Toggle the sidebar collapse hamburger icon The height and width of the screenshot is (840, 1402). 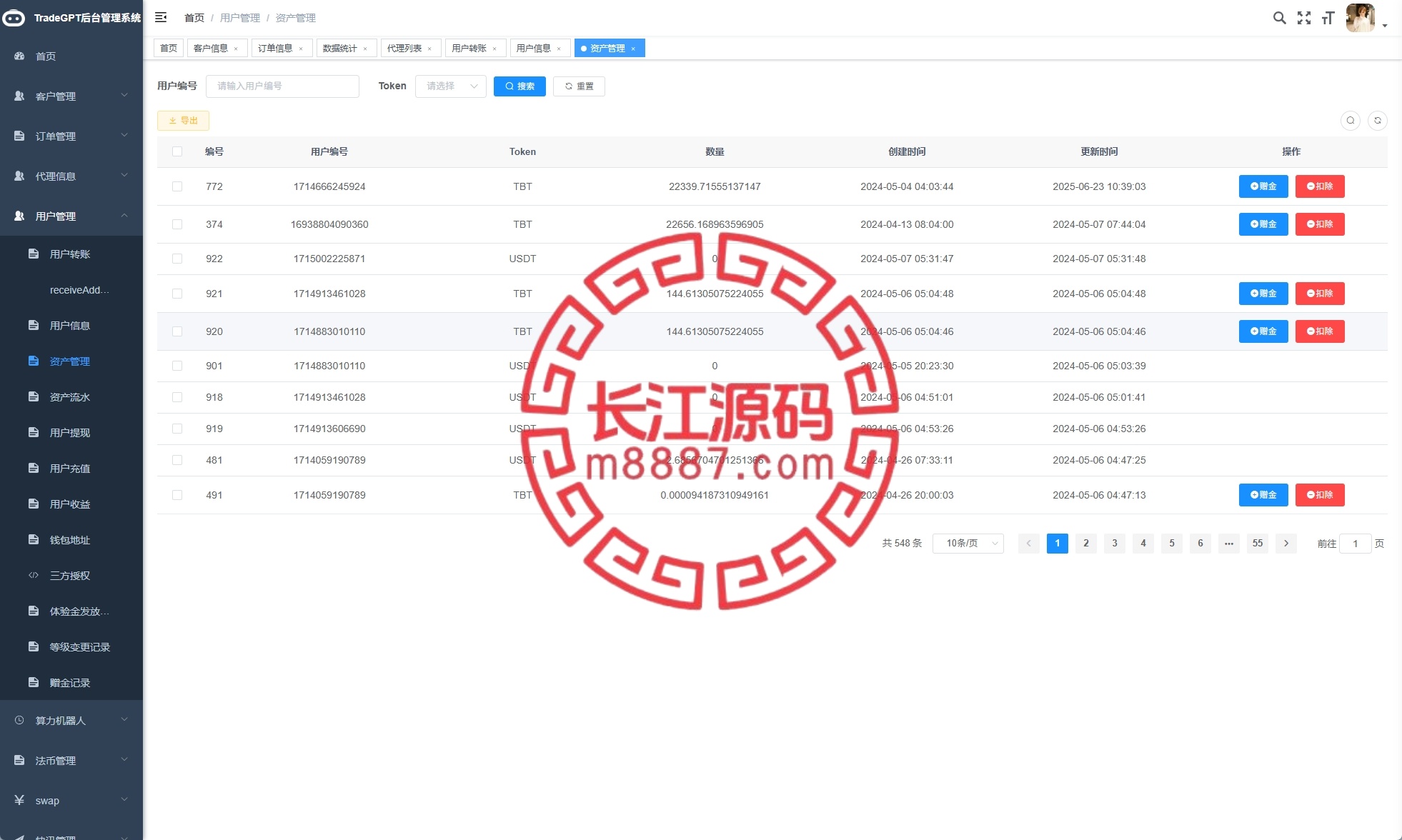point(161,17)
